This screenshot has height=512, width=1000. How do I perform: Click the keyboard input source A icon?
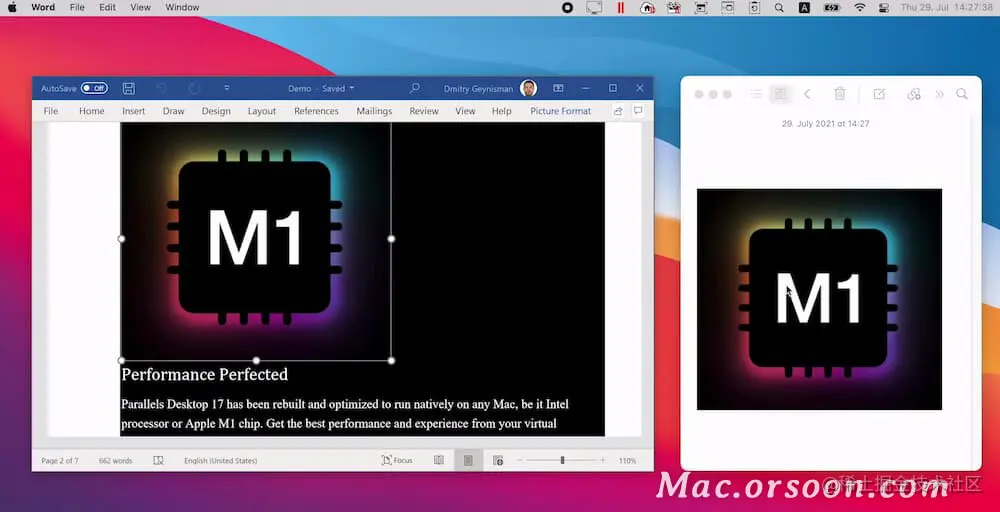[x=804, y=8]
